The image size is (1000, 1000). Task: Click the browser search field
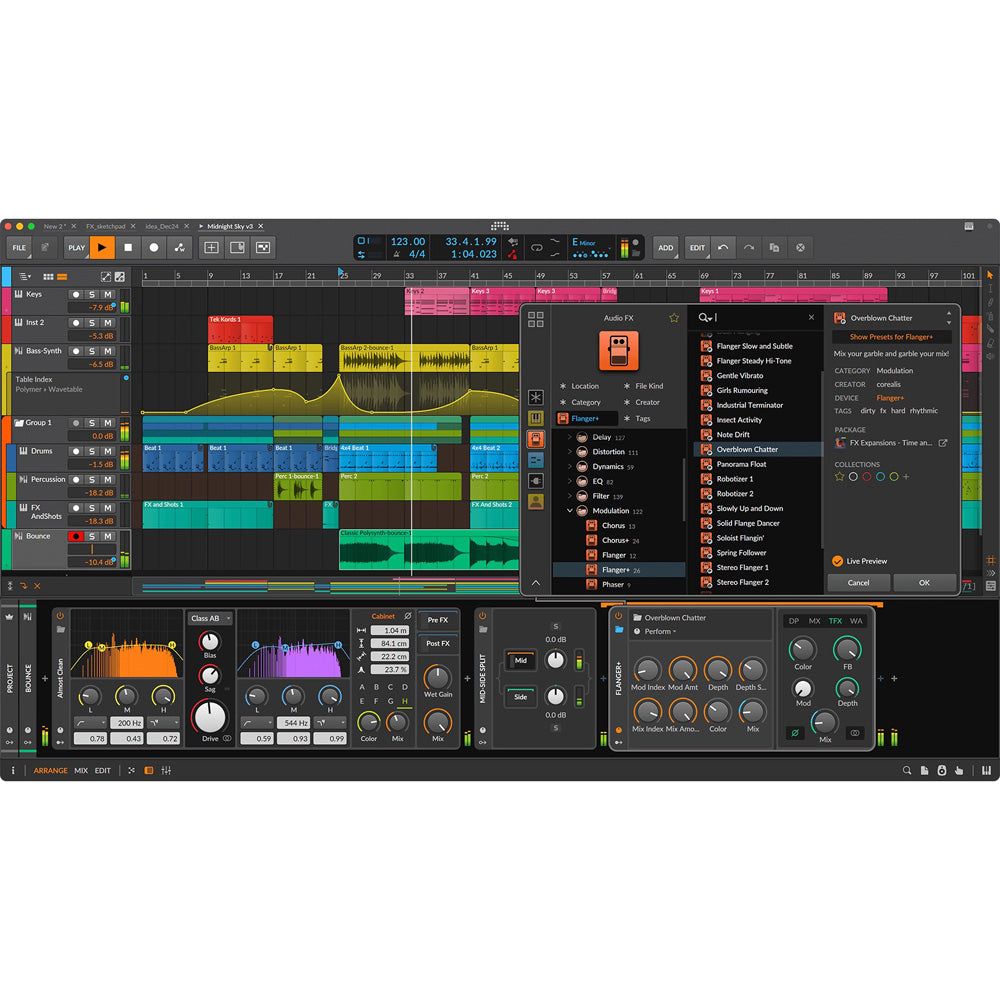pos(759,317)
